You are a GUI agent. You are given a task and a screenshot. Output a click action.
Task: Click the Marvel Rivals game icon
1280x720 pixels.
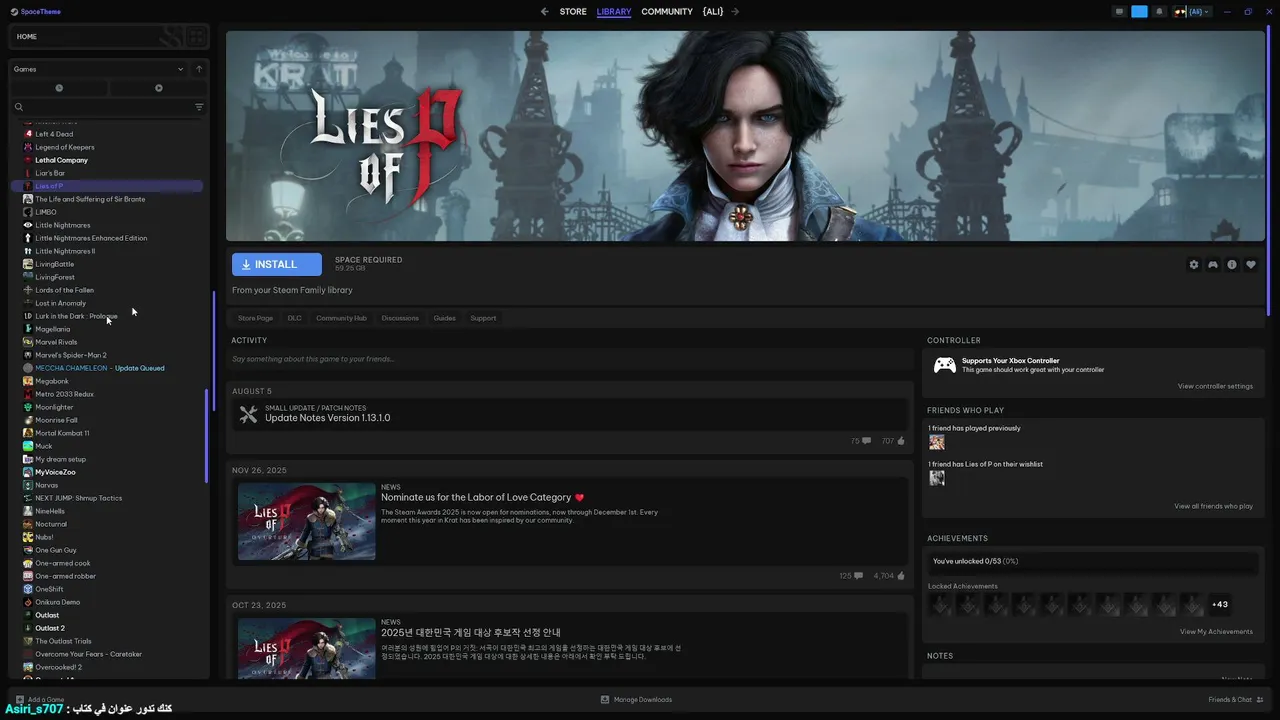[28, 342]
